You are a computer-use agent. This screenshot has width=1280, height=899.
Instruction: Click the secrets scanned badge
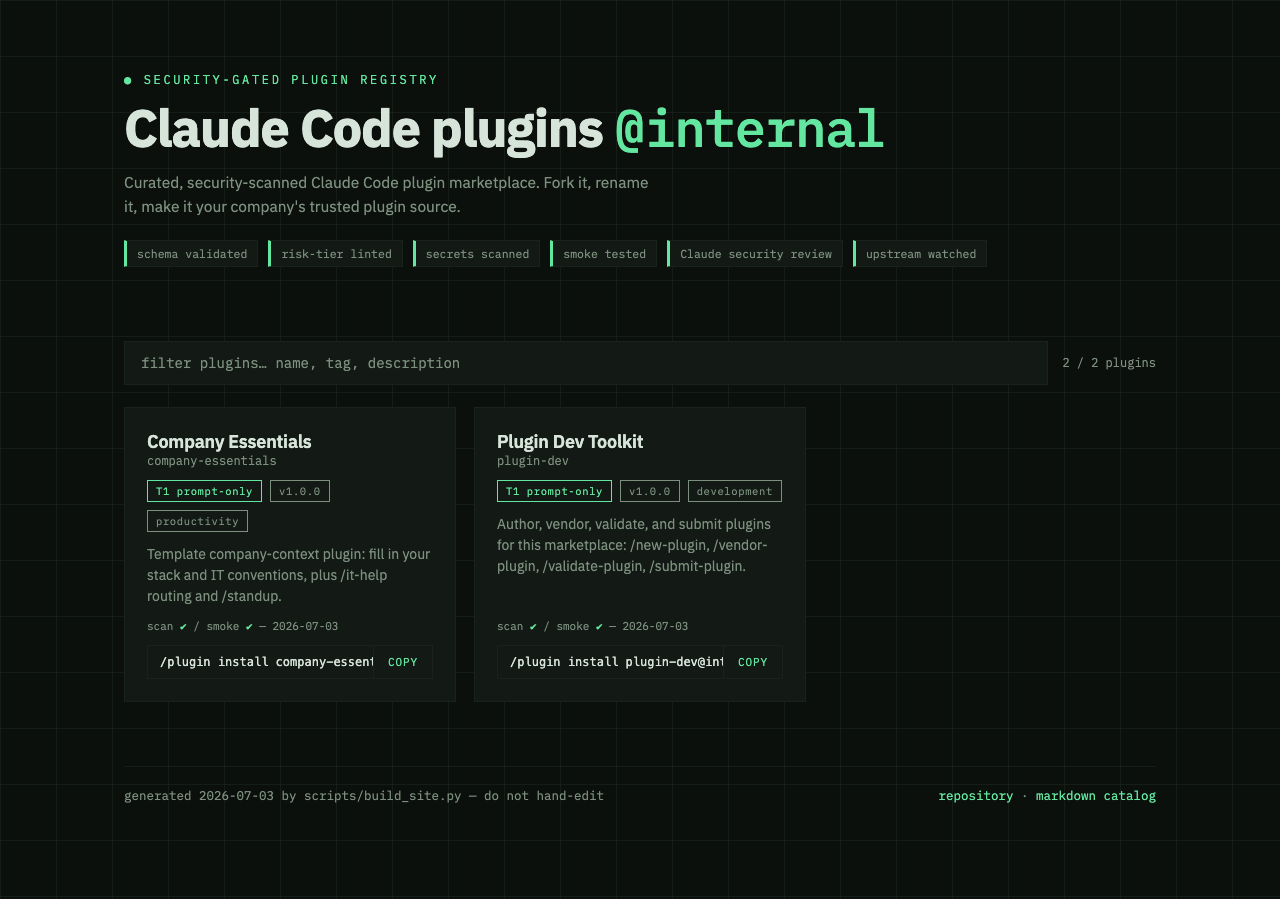476,254
